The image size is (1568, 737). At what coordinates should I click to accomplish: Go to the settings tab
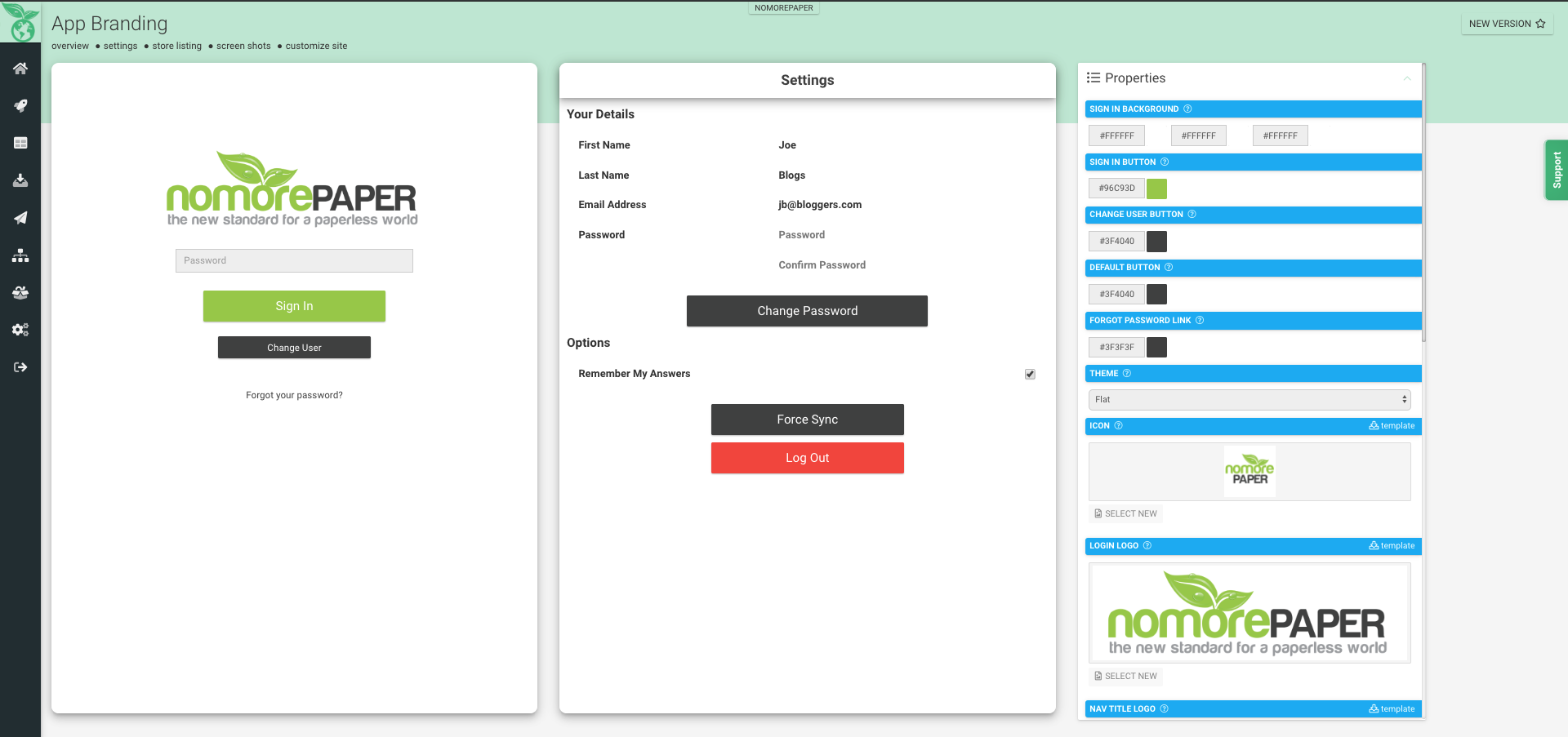coord(120,46)
